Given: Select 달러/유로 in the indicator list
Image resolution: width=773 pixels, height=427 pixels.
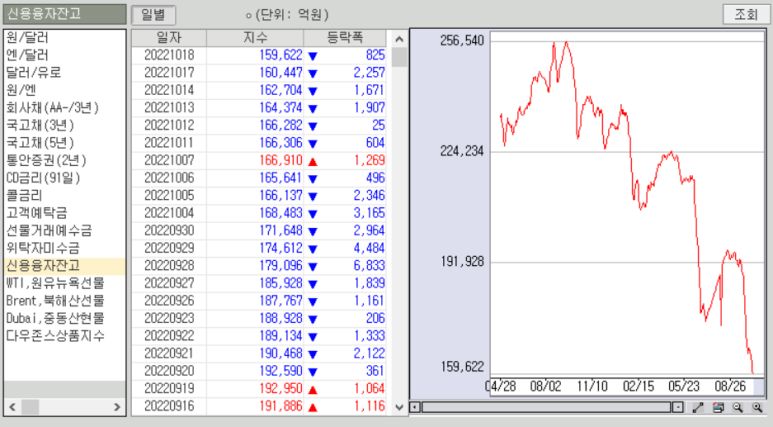Looking at the screenshot, I should [64, 72].
